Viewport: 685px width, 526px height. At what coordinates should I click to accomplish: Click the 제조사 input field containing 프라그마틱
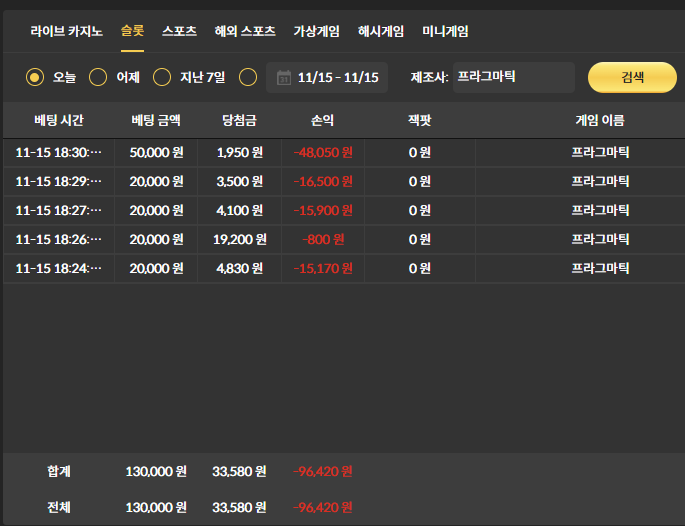(x=513, y=77)
